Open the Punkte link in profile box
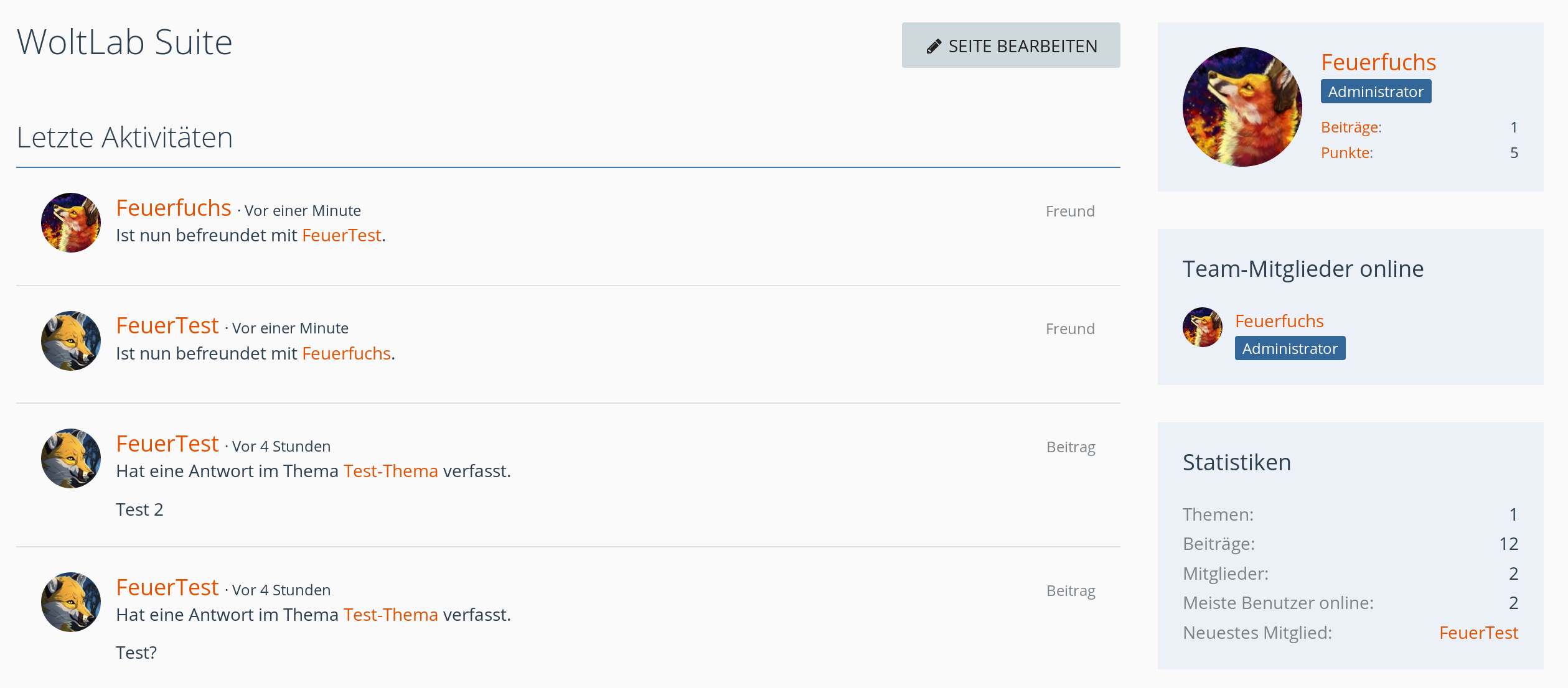Screen dimensions: 1568x688 1346,153
